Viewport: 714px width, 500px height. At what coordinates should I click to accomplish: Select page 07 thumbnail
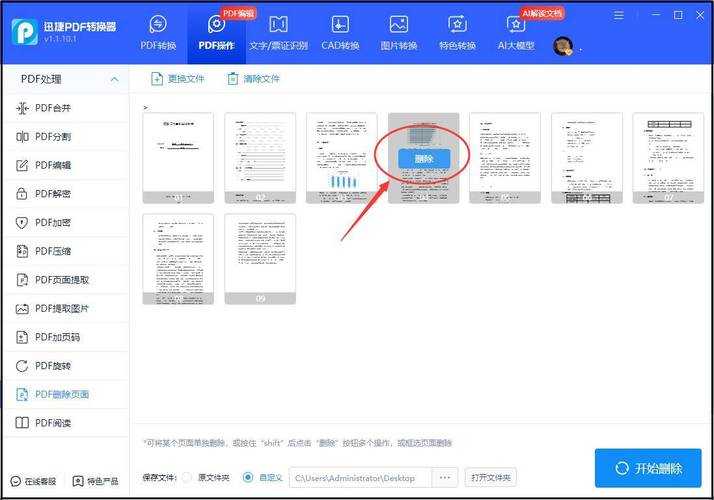668,158
